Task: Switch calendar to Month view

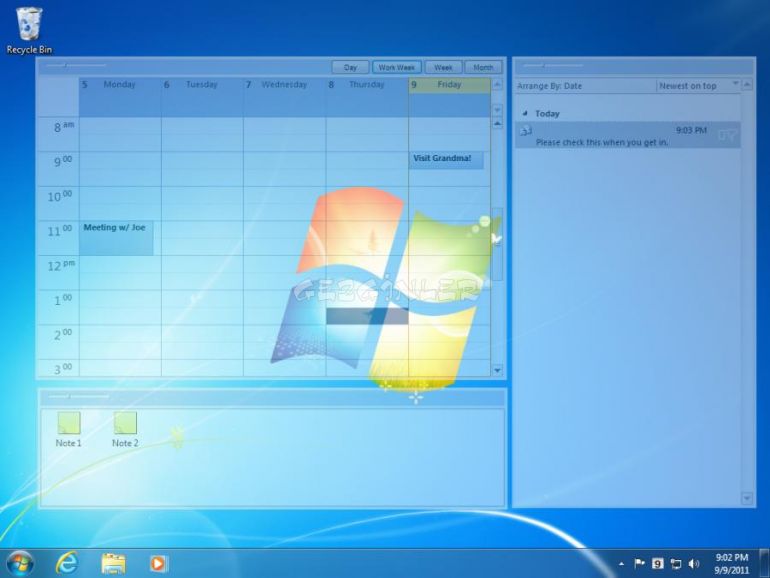Action: click(x=483, y=67)
